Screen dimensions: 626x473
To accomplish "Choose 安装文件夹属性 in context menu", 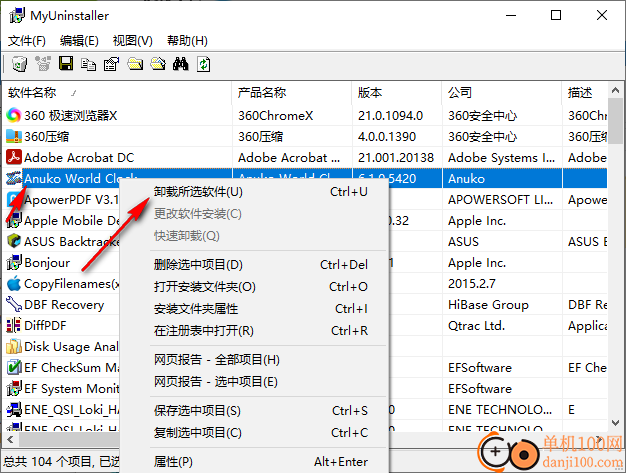I will click(254, 309).
